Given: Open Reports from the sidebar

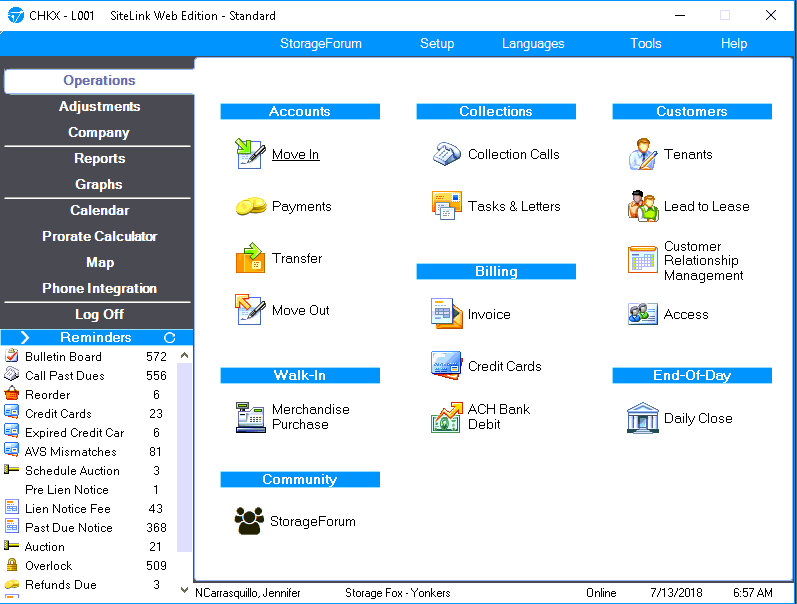Looking at the screenshot, I should pyautogui.click(x=99, y=158).
